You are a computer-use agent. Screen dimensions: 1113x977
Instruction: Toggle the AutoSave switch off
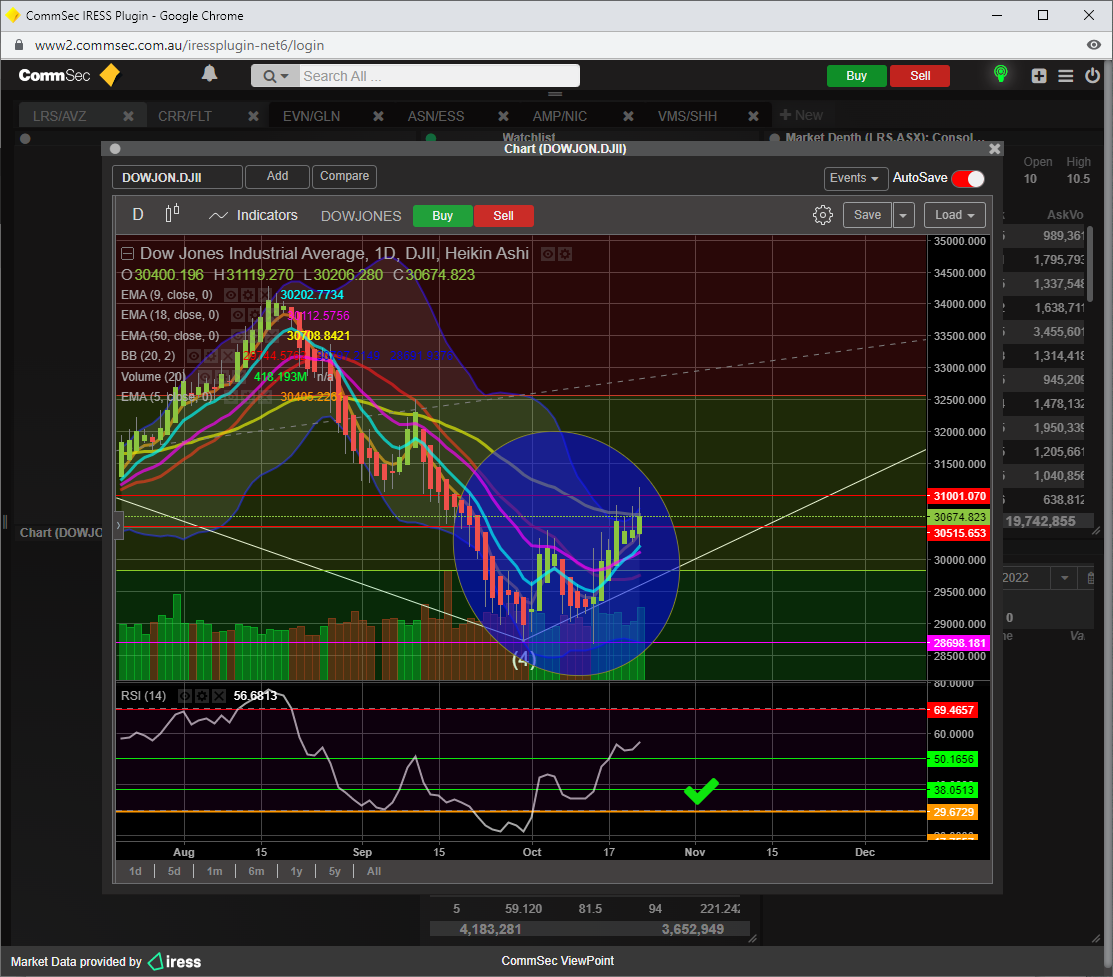[x=967, y=178]
